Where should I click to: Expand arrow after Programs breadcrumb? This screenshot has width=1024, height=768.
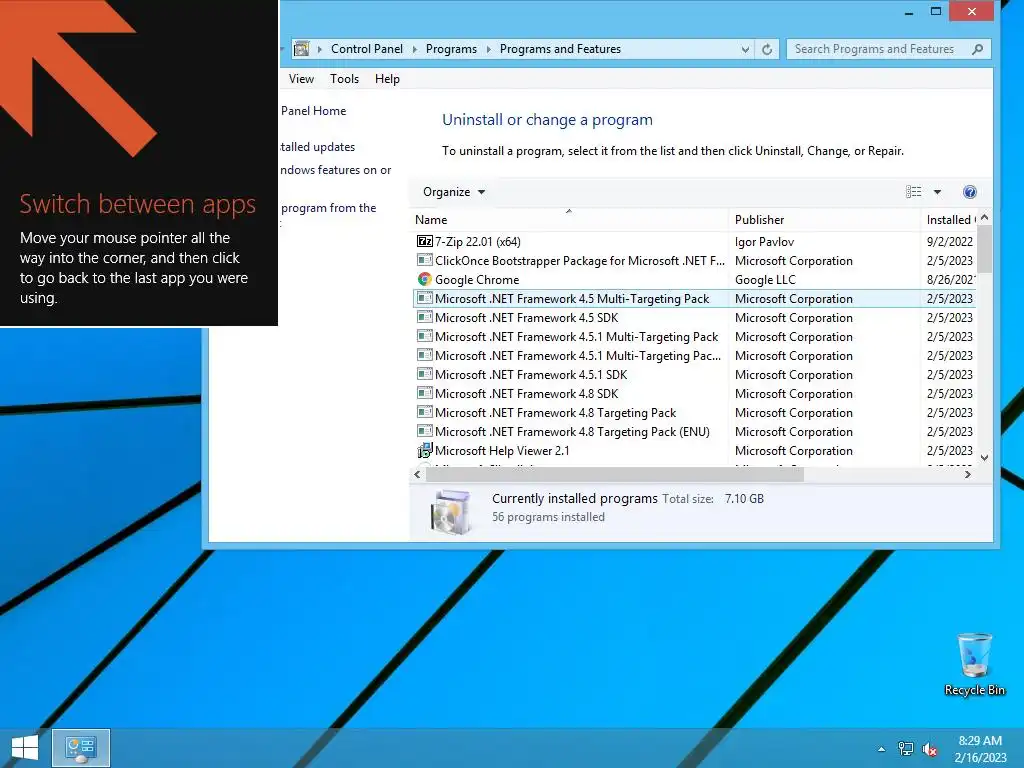pyautogui.click(x=488, y=49)
